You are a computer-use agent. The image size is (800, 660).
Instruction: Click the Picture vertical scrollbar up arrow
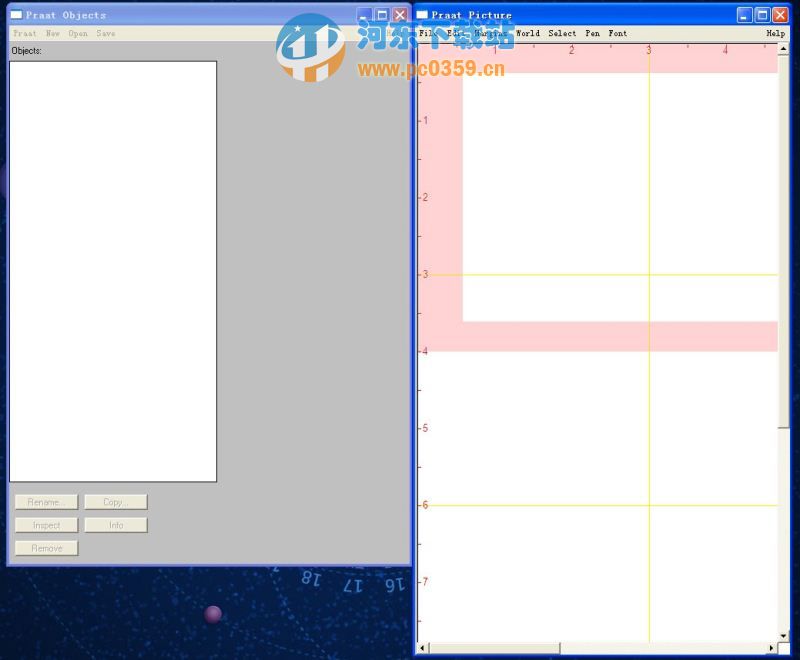[x=783, y=49]
